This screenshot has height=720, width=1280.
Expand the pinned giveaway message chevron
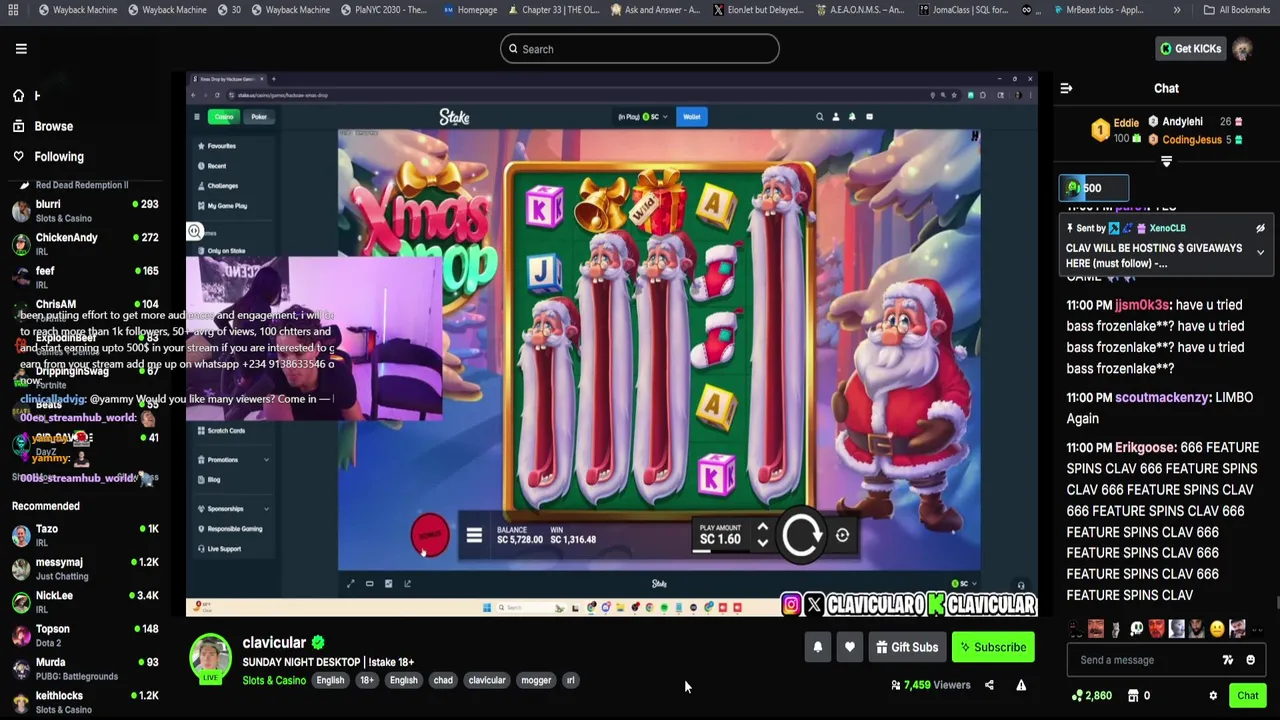point(1260,253)
